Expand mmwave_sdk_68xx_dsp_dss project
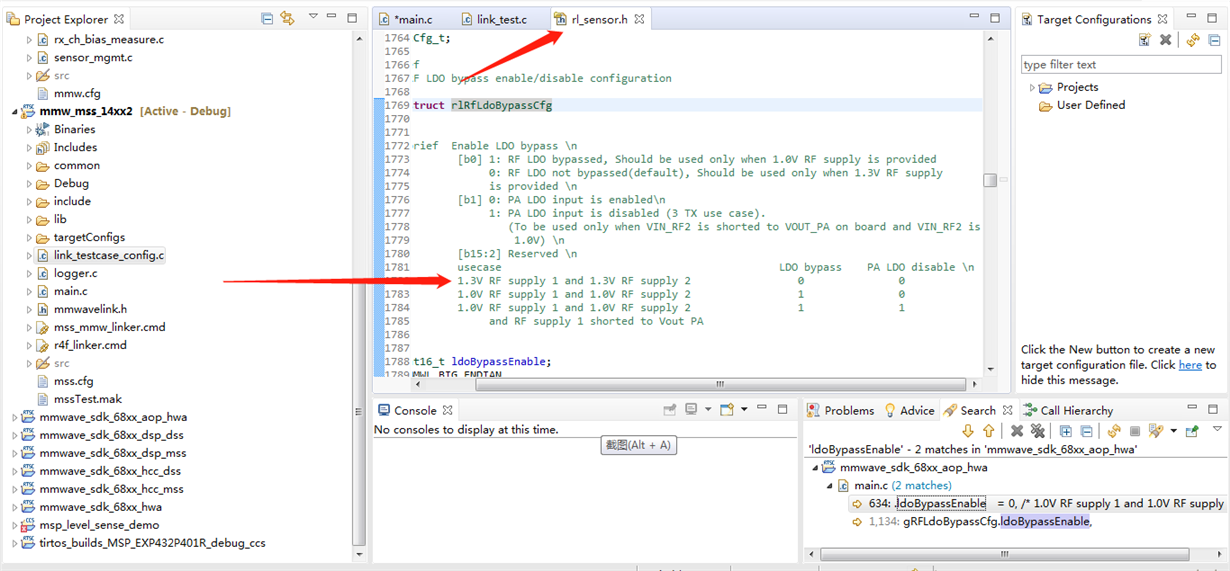Image resolution: width=1230 pixels, height=571 pixels. click(15, 435)
